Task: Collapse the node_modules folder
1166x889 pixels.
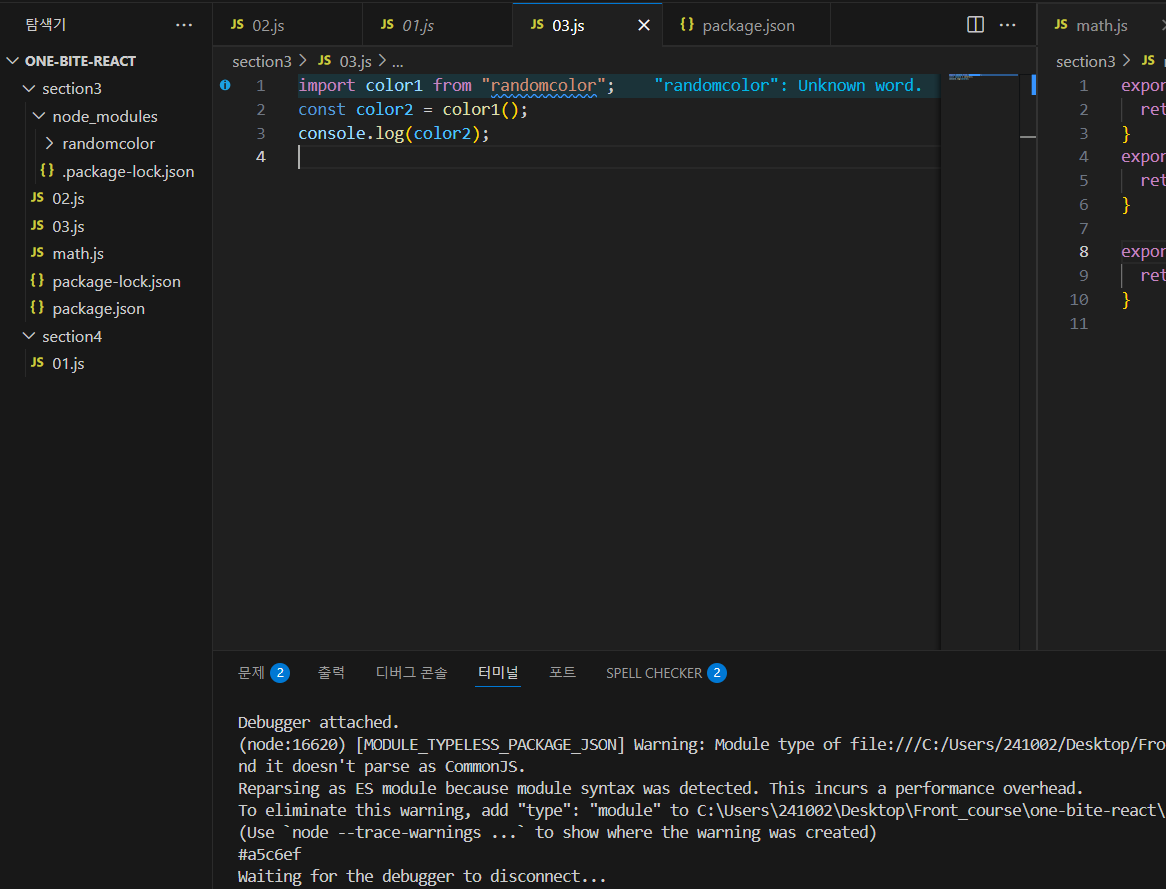Action: click(x=39, y=116)
